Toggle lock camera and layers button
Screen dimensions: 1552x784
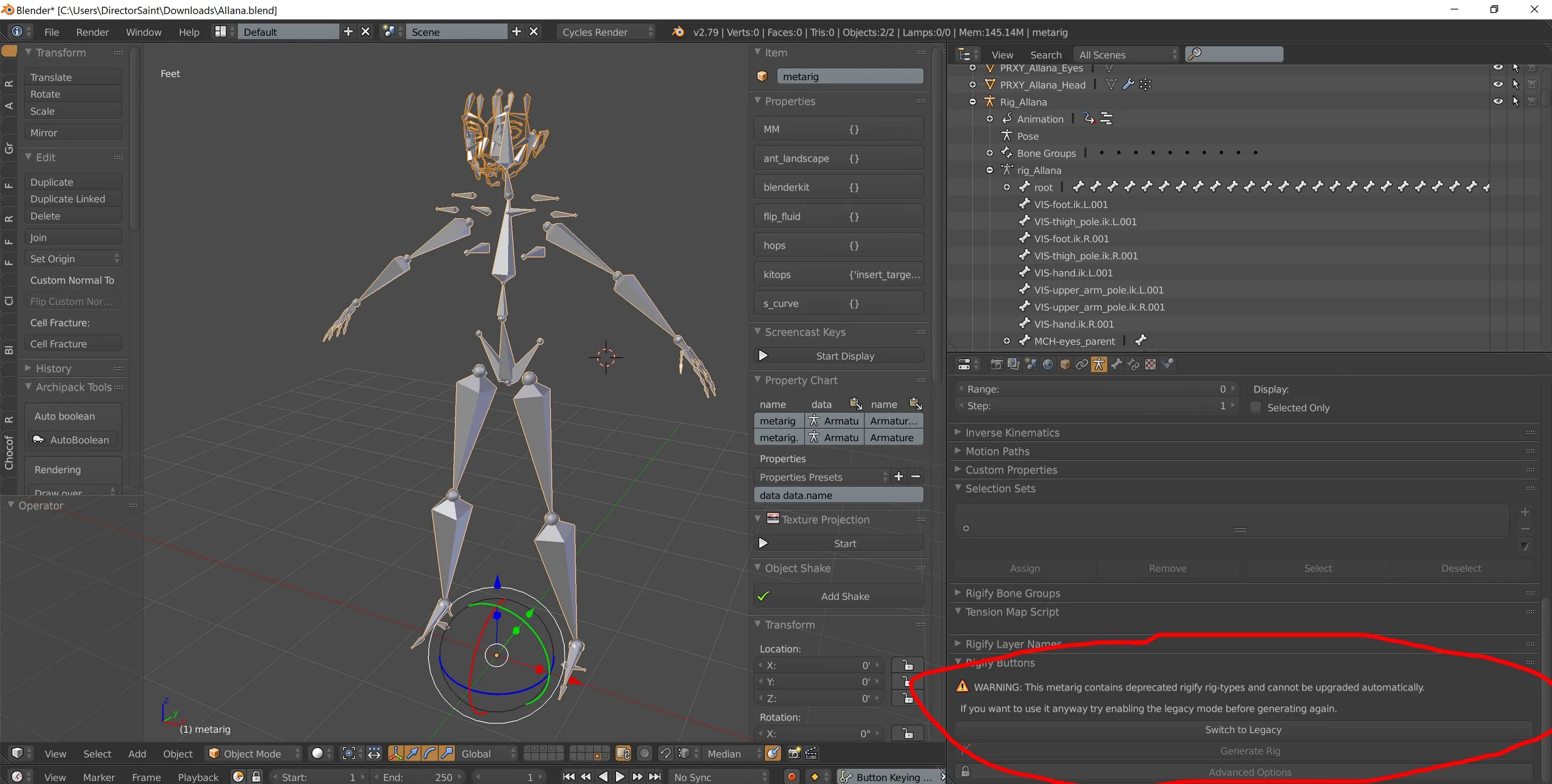tap(623, 753)
